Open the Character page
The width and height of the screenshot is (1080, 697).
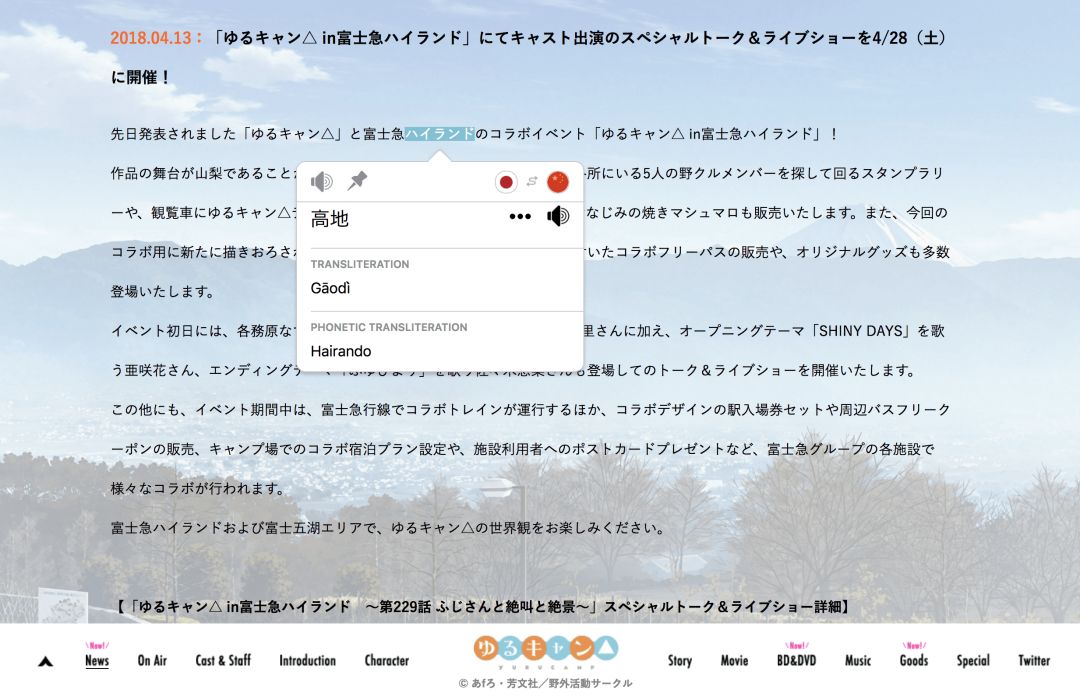[x=386, y=660]
